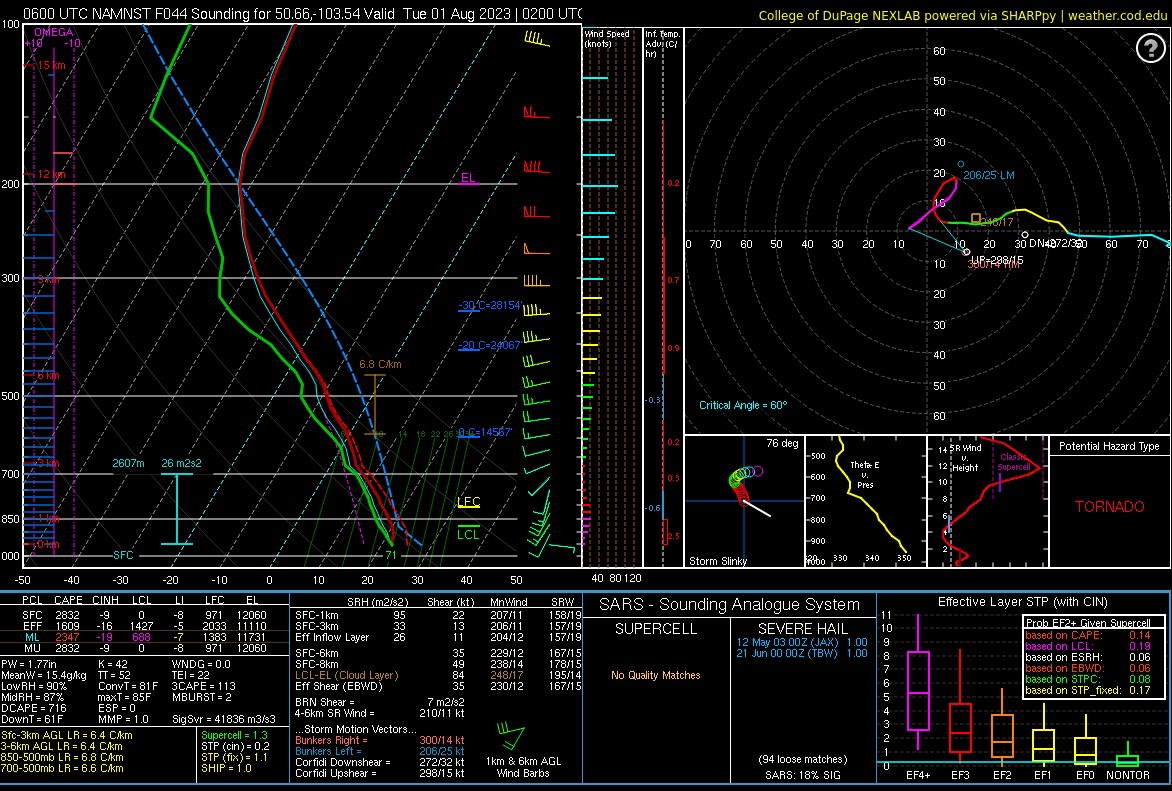This screenshot has height=791, width=1172.
Task: Click the 'Critical Angle = 60°' text
Action: [x=743, y=405]
